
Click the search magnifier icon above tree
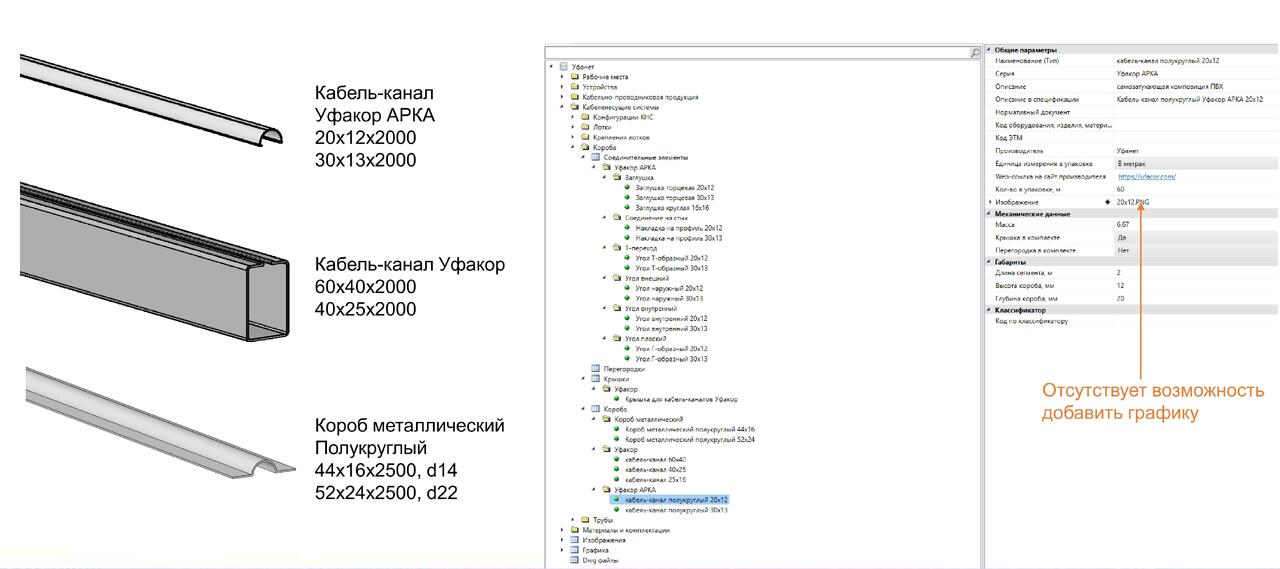pos(975,52)
